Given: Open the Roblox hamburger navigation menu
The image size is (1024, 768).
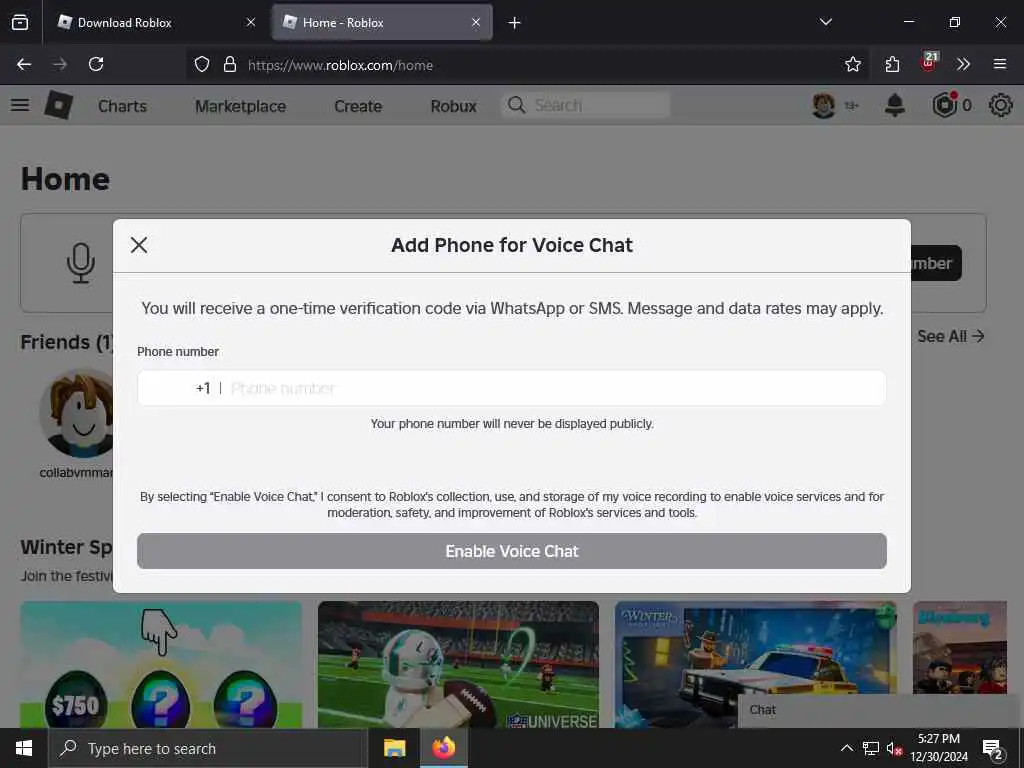Looking at the screenshot, I should 20,105.
